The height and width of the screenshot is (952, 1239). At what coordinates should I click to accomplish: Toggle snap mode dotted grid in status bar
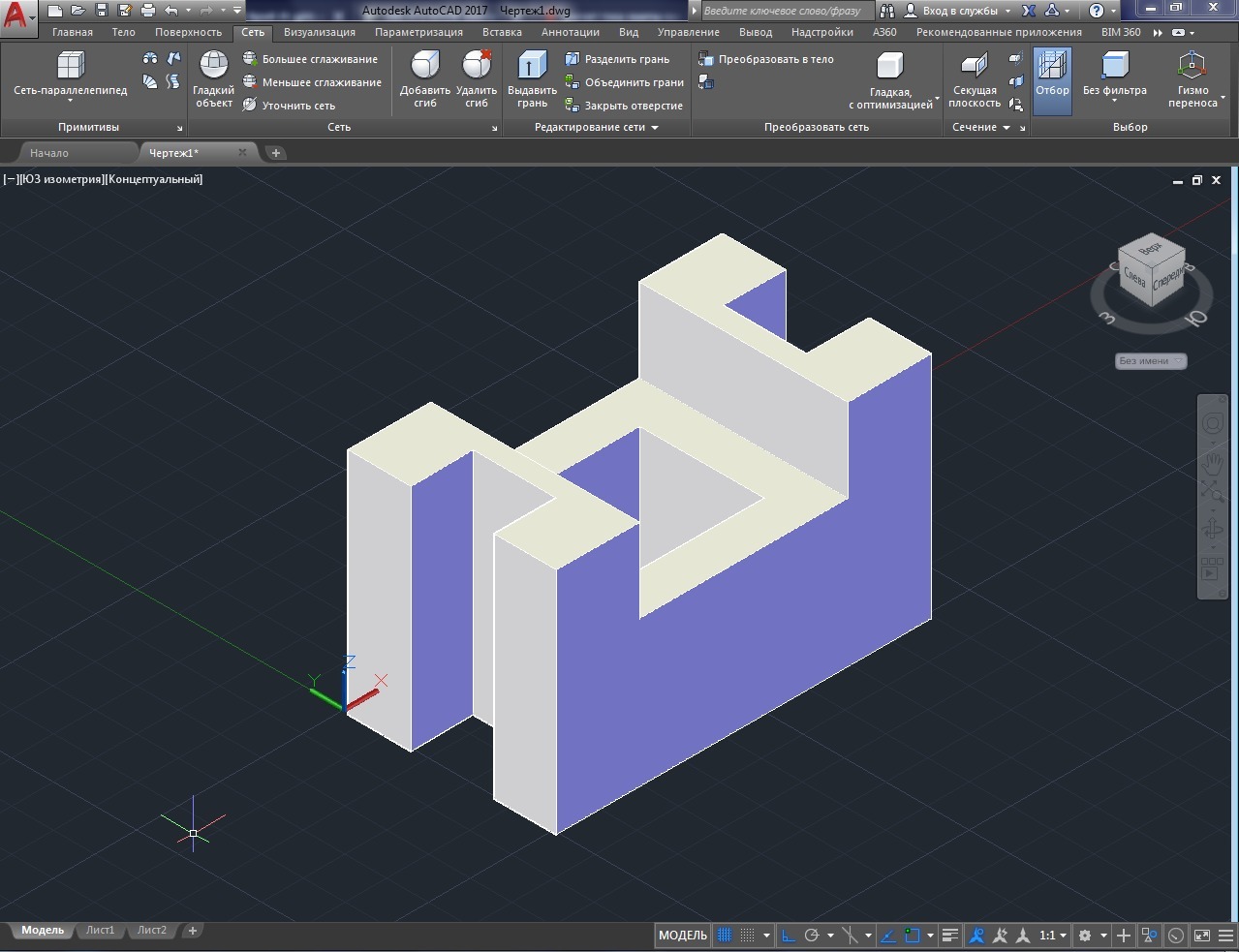747,936
